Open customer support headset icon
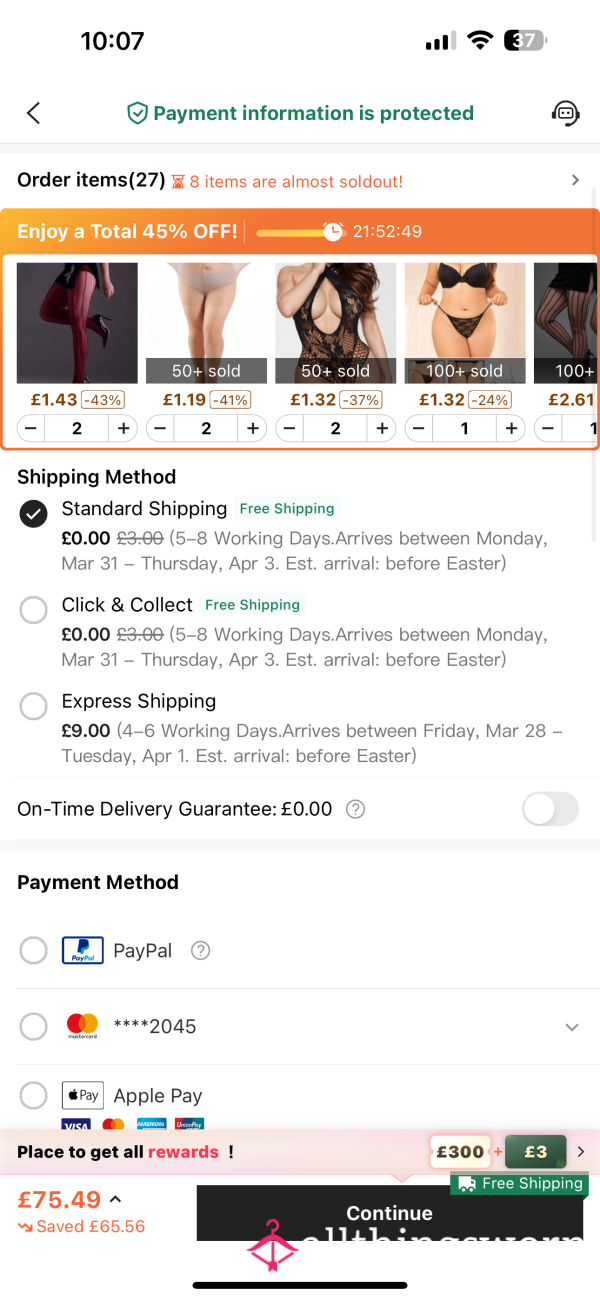The height and width of the screenshot is (1300, 600). [x=565, y=113]
